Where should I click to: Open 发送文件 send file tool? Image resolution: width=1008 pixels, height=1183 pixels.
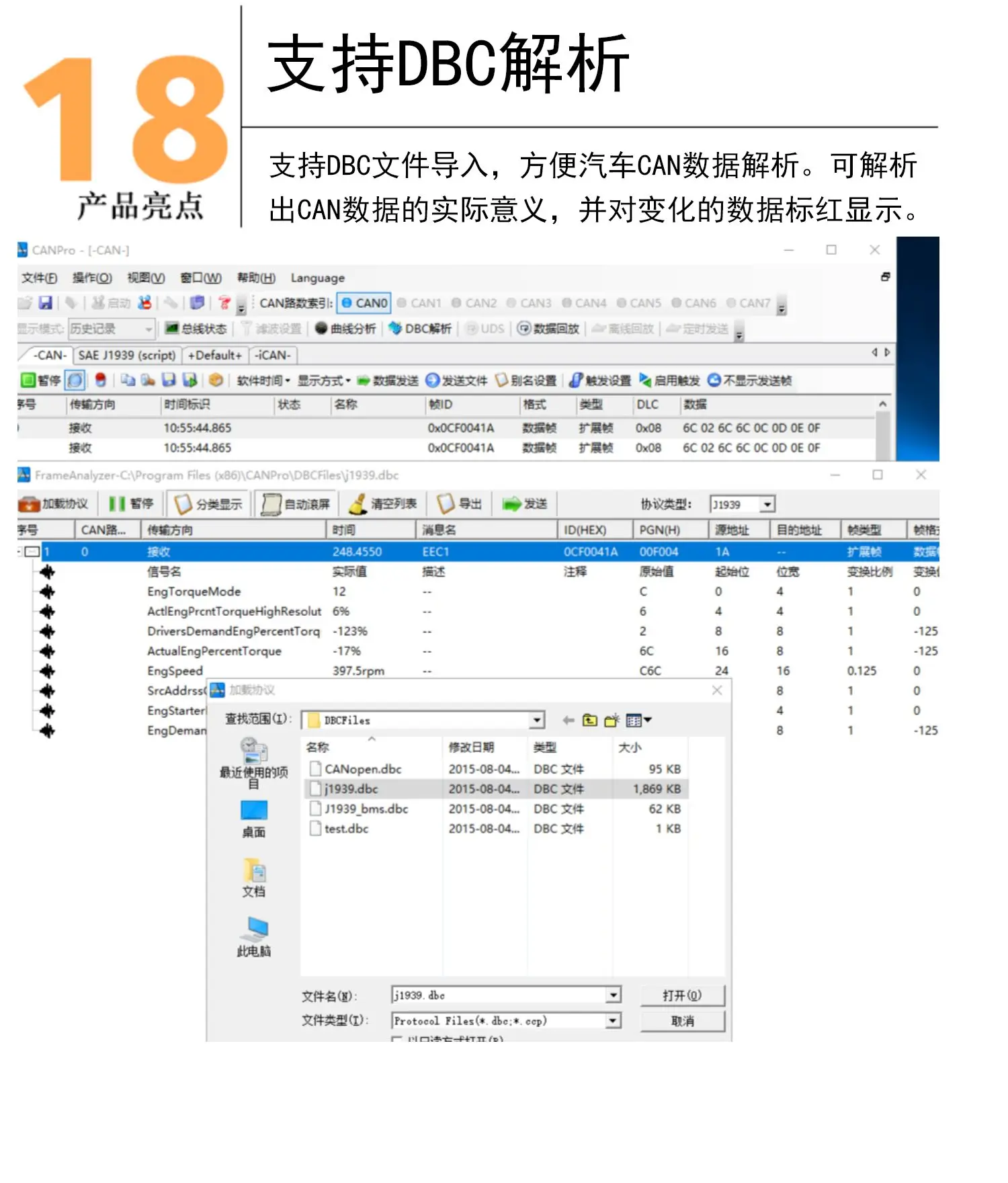click(457, 380)
